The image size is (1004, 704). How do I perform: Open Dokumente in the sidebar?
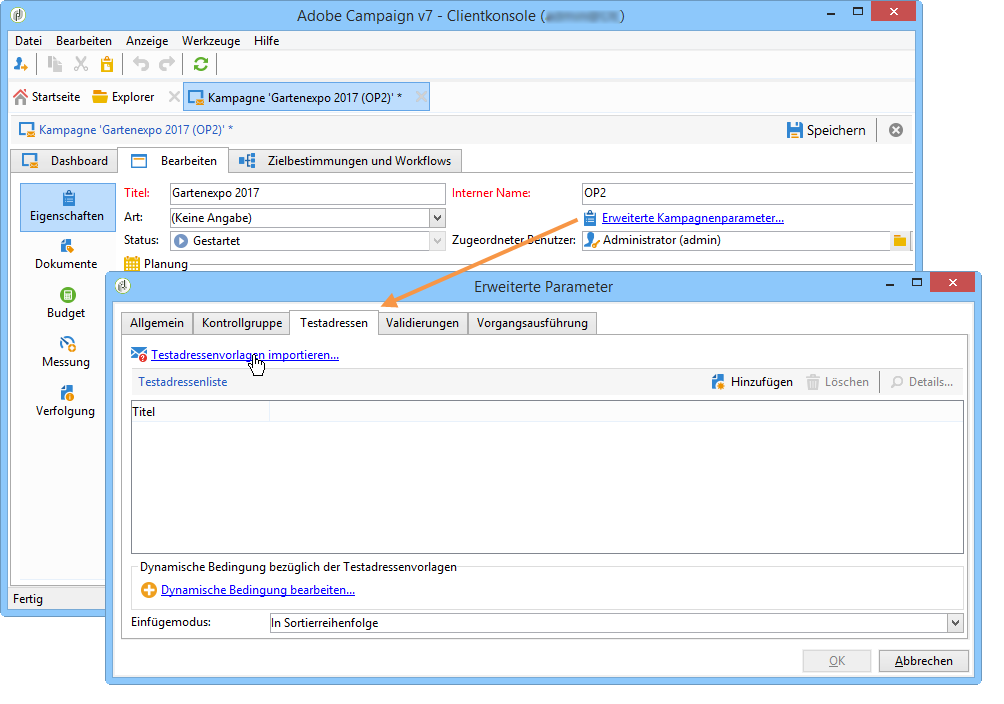[x=66, y=254]
